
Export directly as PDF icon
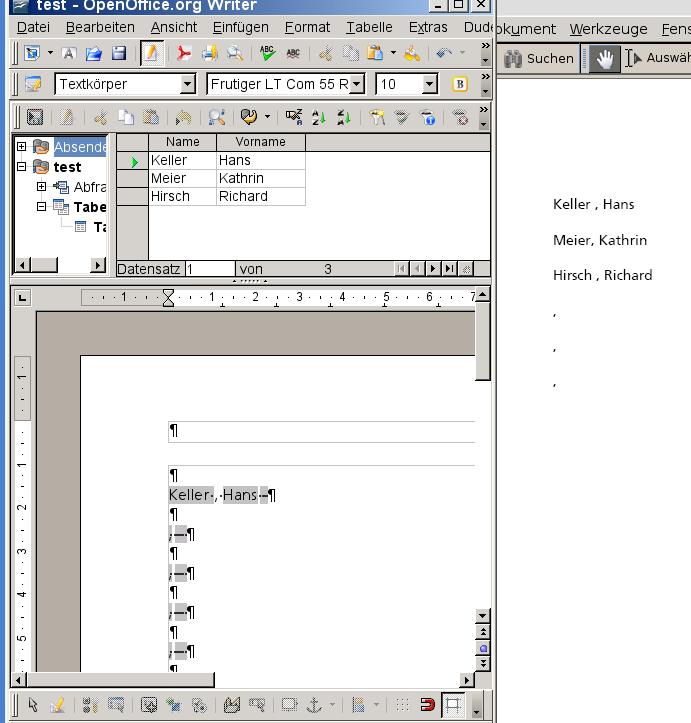point(184,54)
